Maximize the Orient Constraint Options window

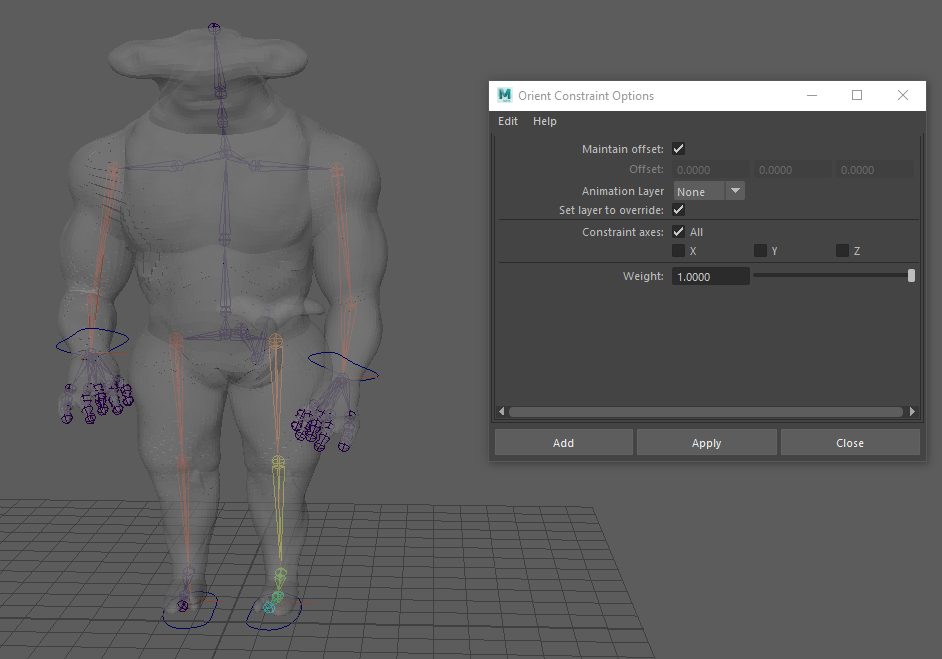tap(857, 96)
